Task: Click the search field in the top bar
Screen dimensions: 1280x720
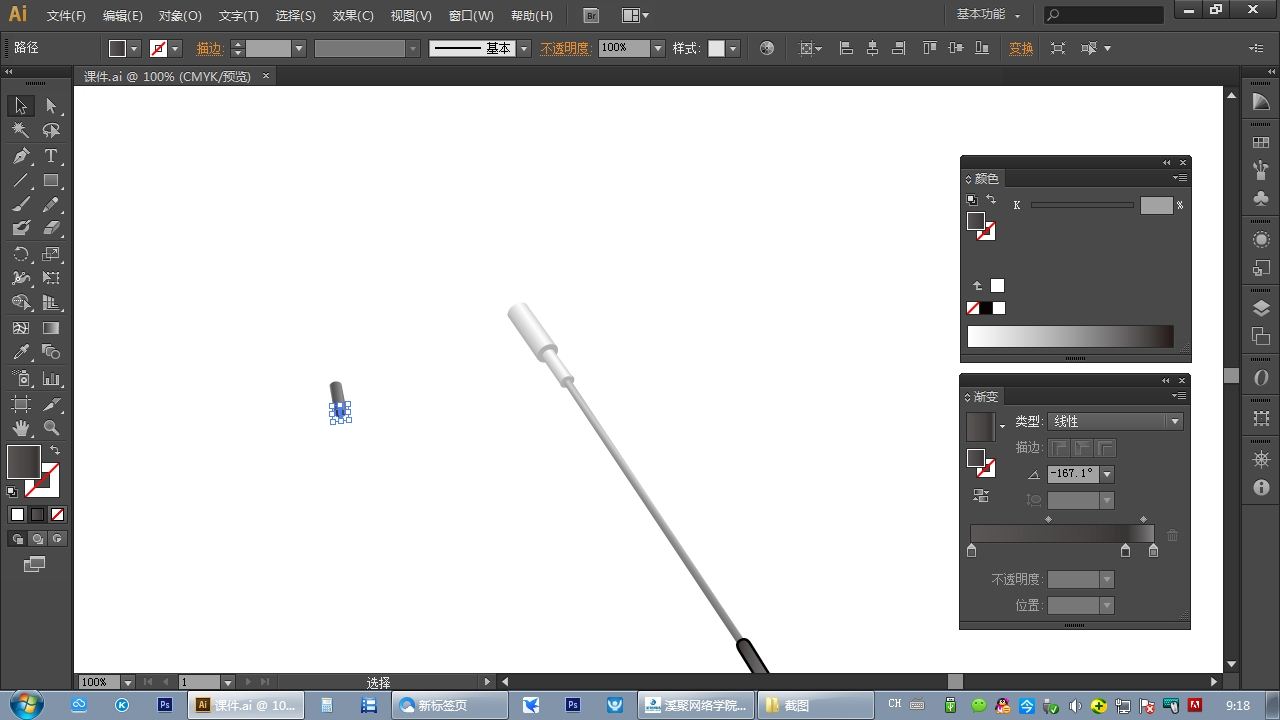Action: (1103, 15)
